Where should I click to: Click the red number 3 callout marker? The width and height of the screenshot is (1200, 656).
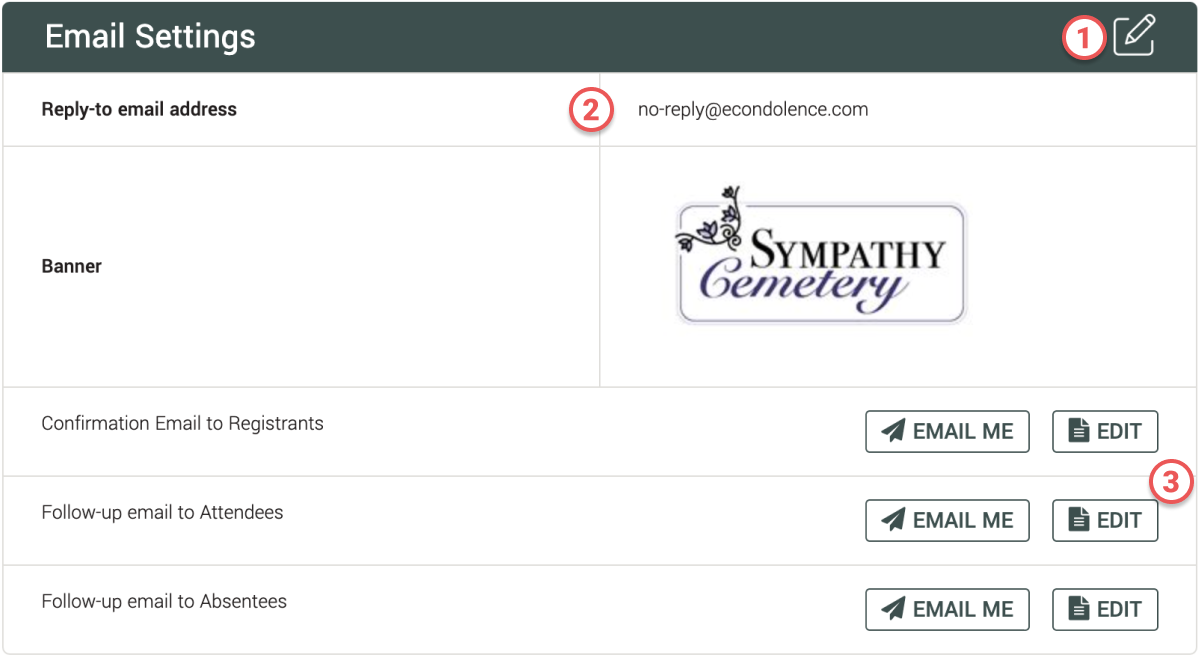click(x=1171, y=483)
